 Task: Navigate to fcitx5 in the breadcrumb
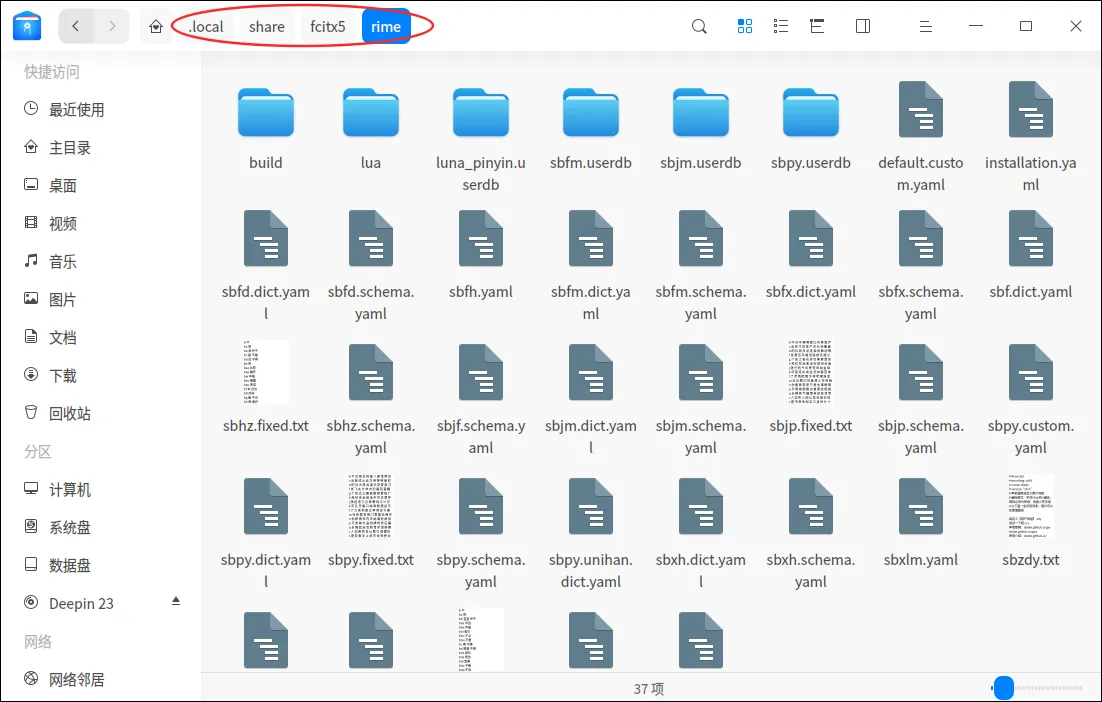pyautogui.click(x=327, y=27)
